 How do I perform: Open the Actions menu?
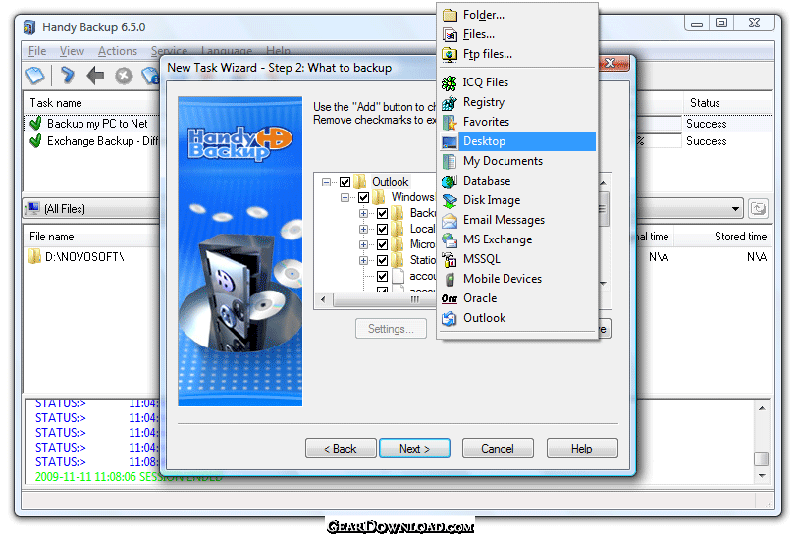[x=117, y=51]
